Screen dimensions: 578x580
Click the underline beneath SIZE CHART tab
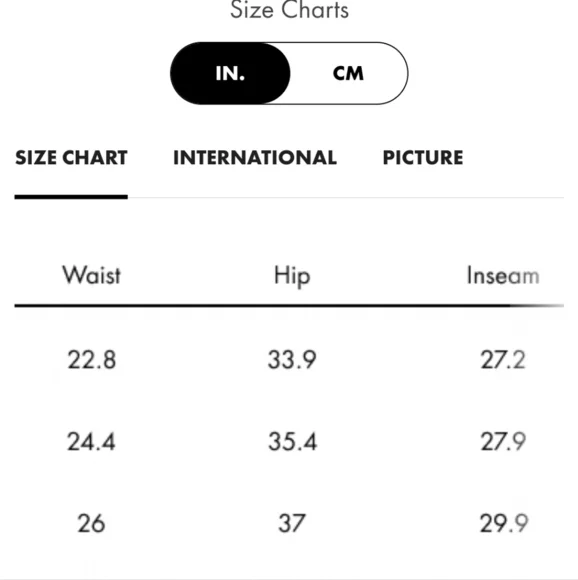[x=71, y=197]
